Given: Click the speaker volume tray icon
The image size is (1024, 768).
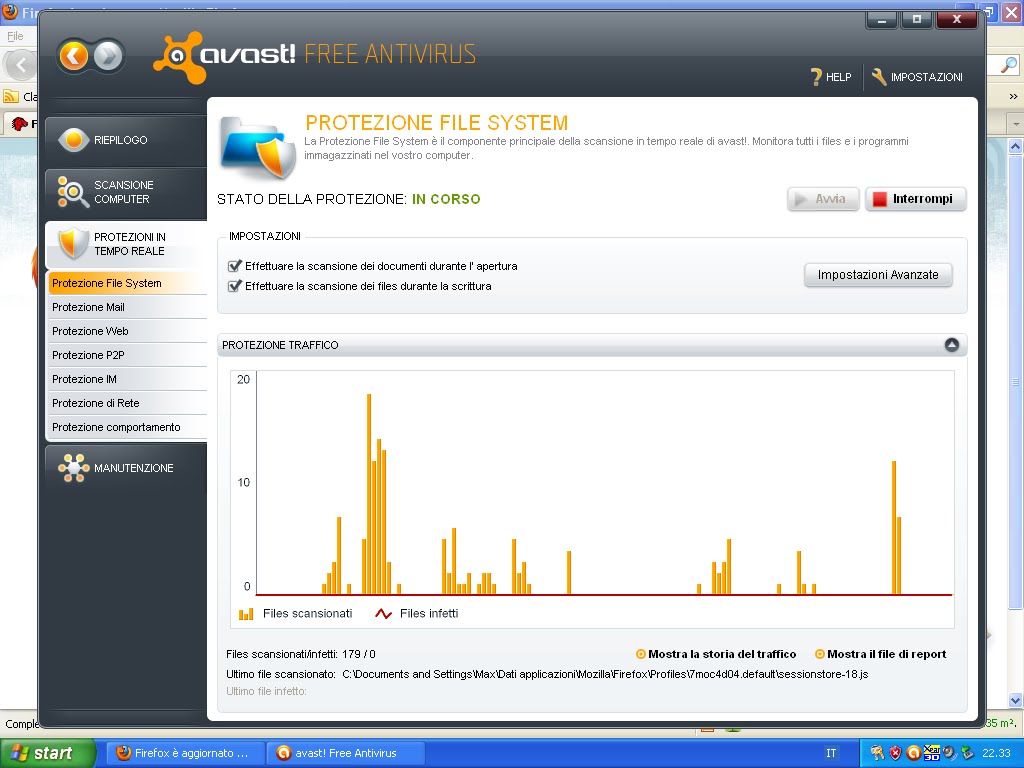Looking at the screenshot, I should pyautogui.click(x=950, y=753).
